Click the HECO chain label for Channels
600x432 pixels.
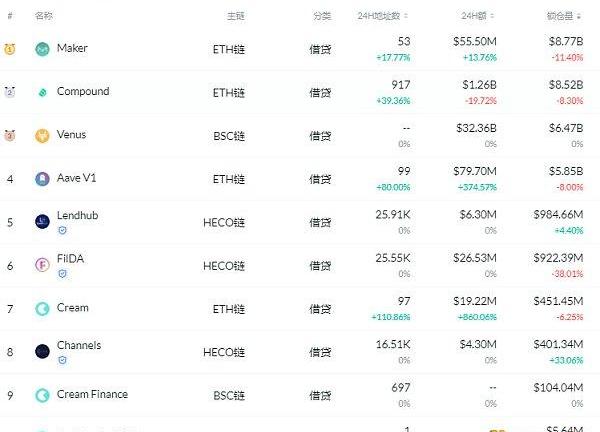224,352
